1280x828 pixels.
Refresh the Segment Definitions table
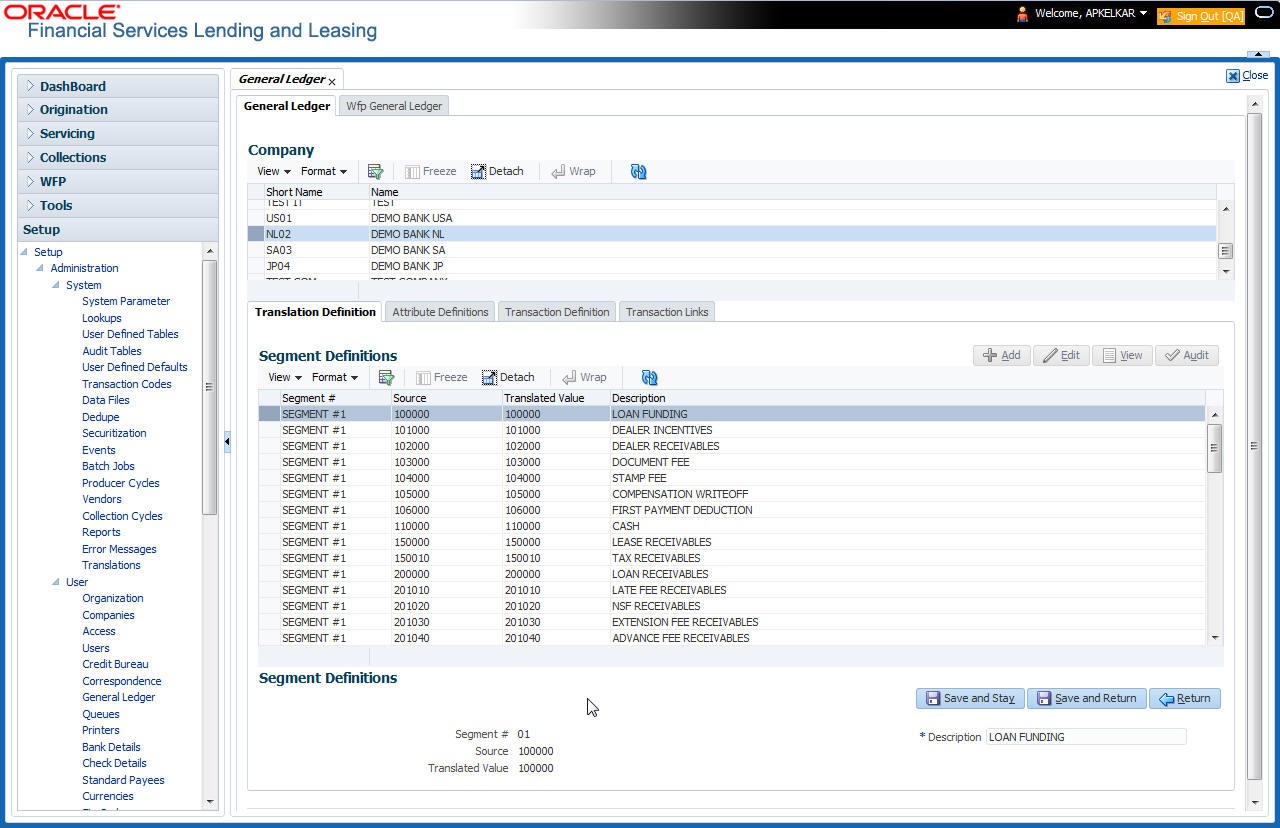coord(650,377)
